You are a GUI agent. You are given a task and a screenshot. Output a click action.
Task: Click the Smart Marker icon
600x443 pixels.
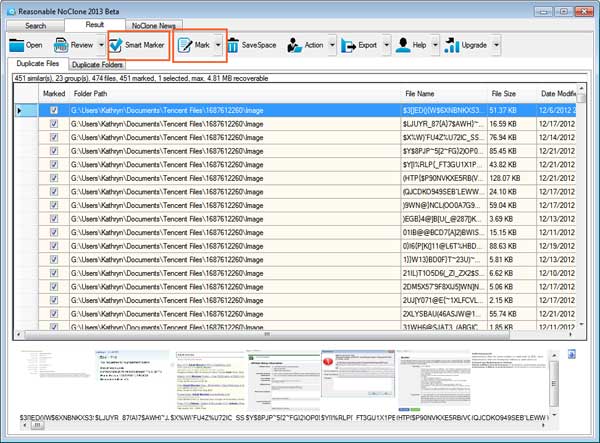[x=117, y=45]
